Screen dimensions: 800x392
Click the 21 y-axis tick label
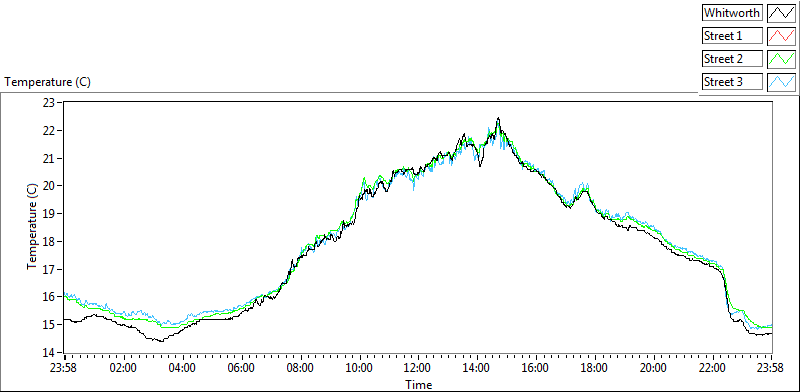(x=48, y=158)
